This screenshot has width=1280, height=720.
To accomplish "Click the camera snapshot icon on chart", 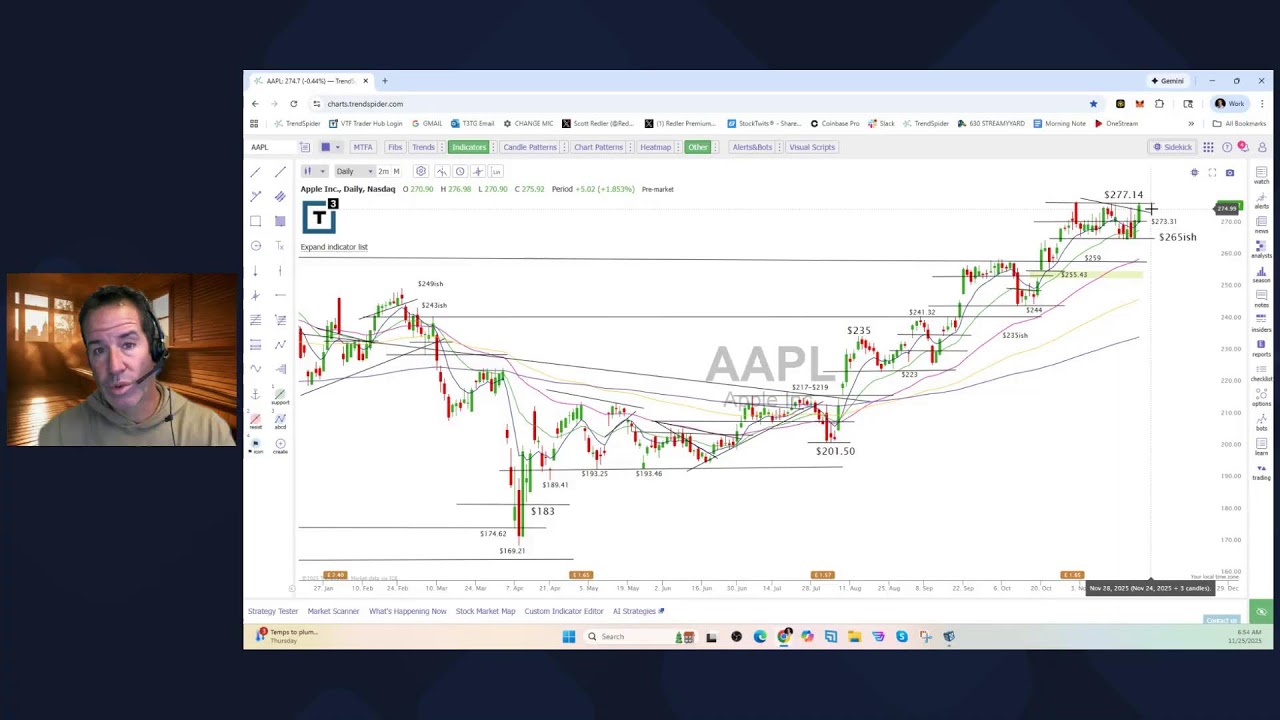I will 1230,173.
